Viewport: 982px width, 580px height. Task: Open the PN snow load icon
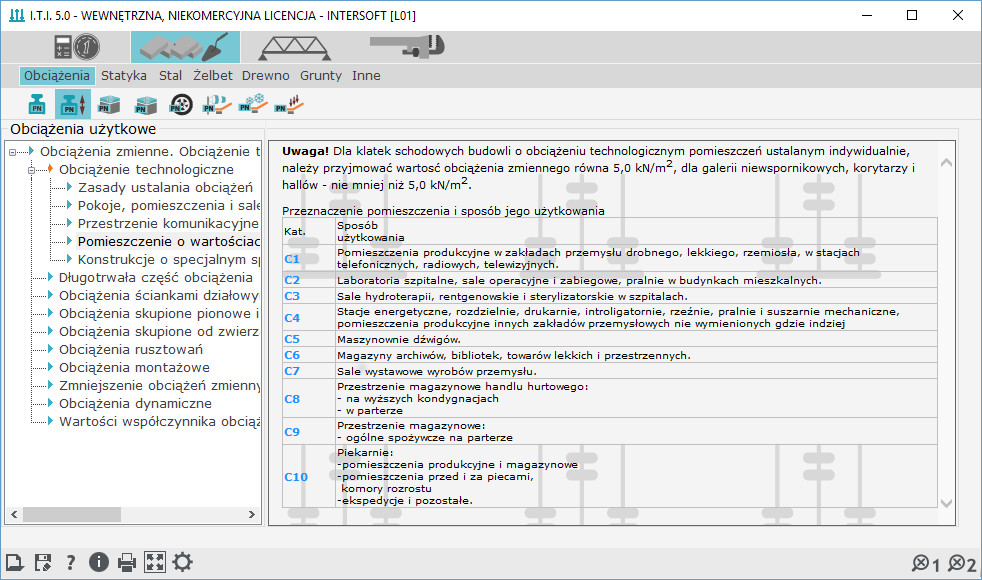pyautogui.click(x=253, y=104)
